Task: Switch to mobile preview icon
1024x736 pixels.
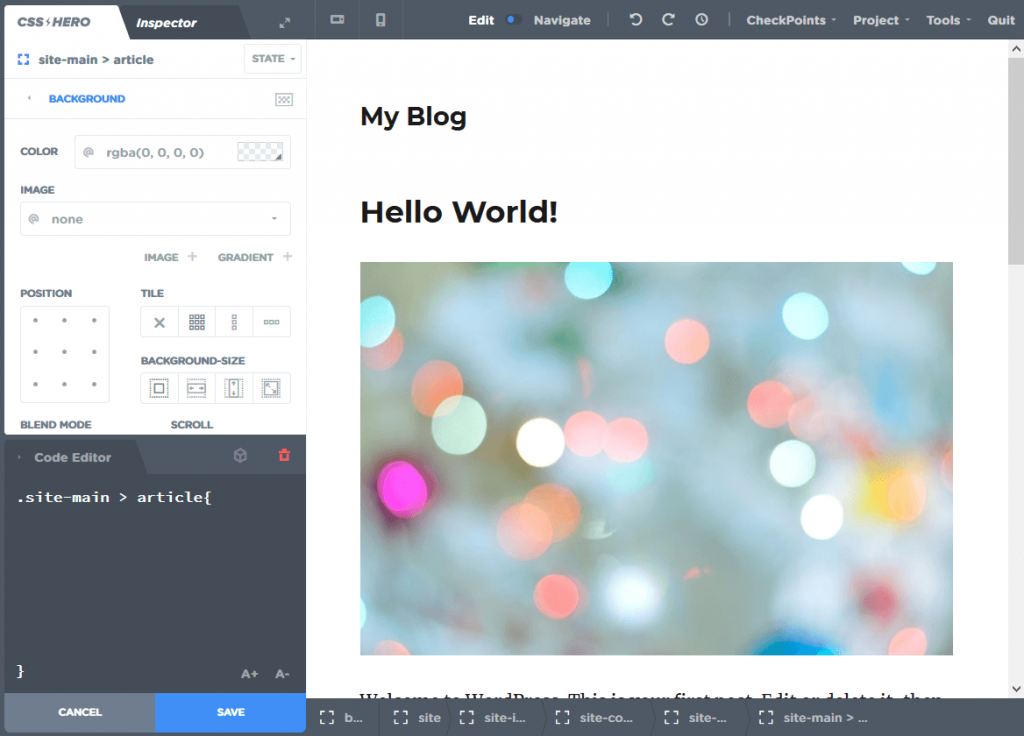Action: coord(380,19)
